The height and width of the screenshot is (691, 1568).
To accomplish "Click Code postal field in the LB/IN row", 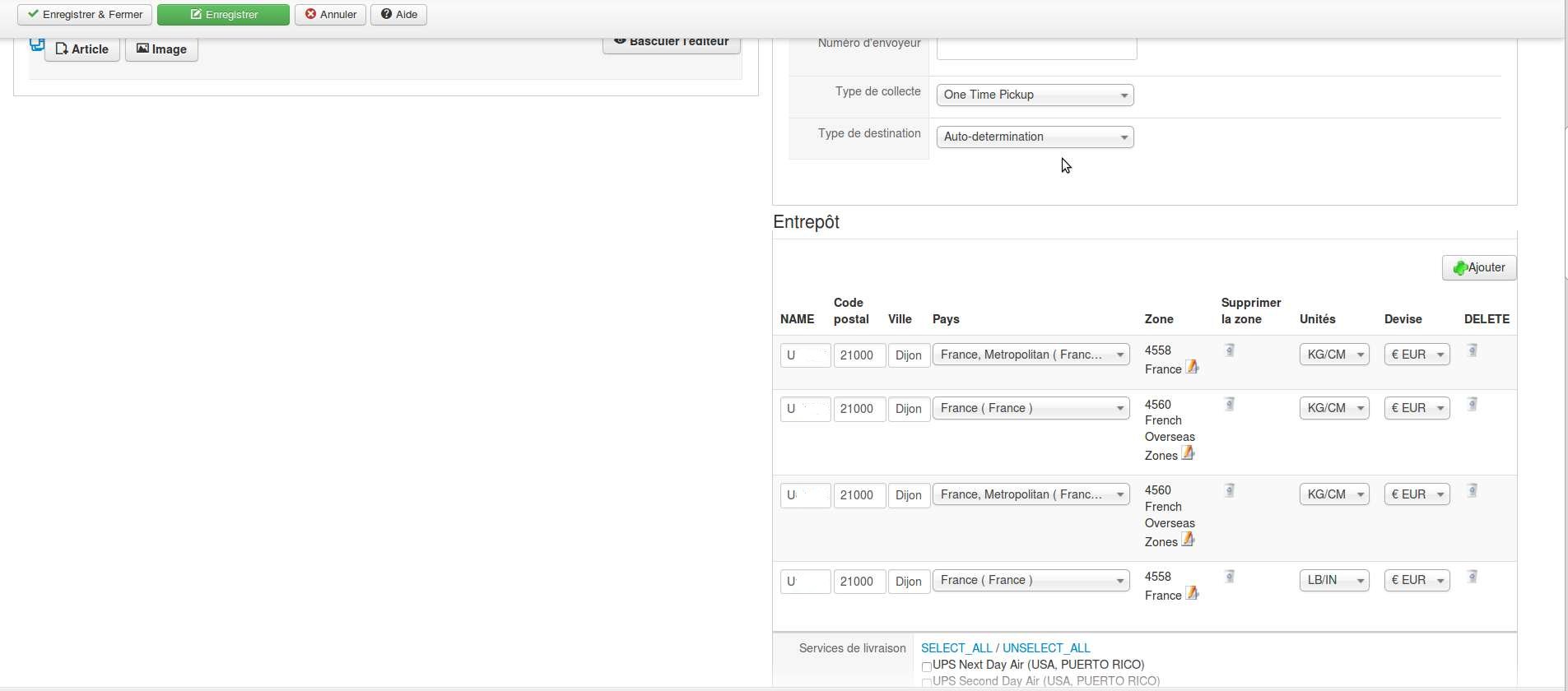I will tap(859, 582).
